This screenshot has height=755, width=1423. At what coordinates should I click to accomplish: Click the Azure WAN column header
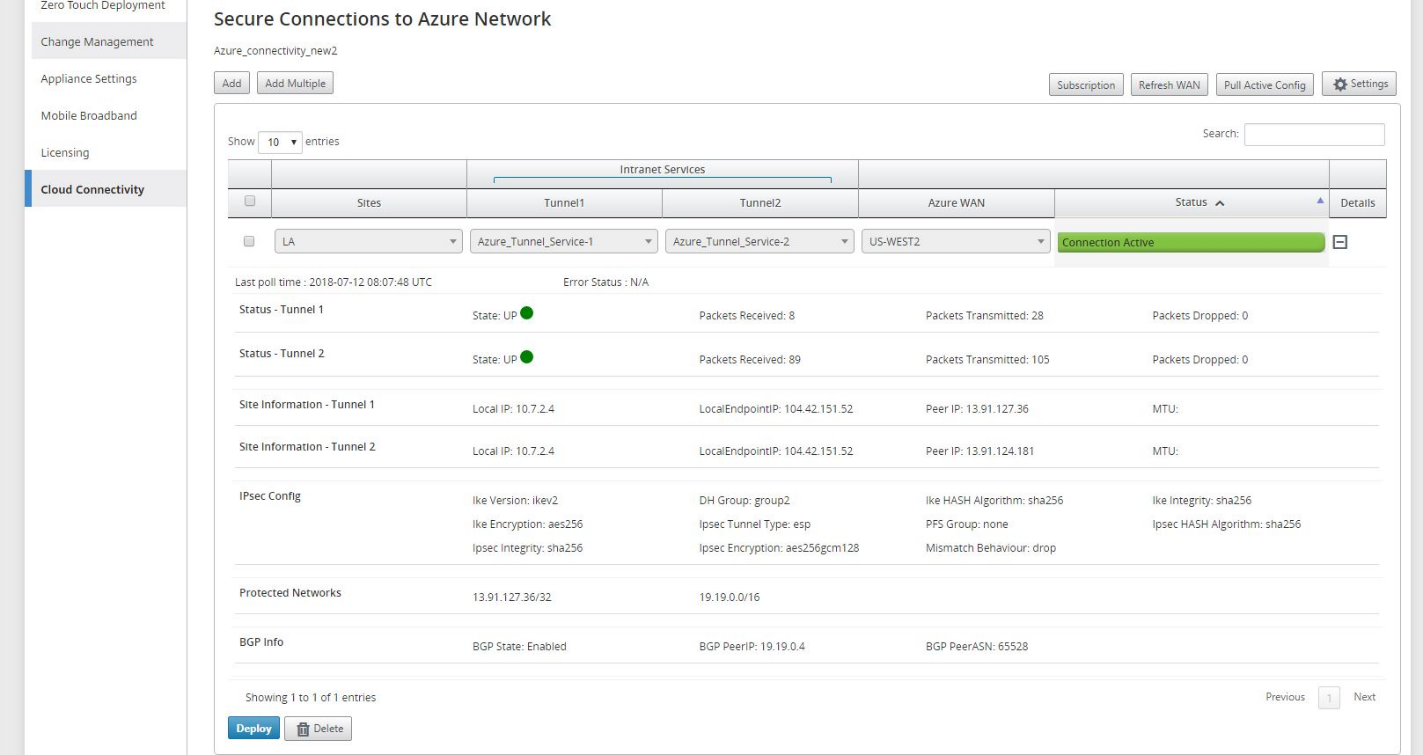click(955, 203)
